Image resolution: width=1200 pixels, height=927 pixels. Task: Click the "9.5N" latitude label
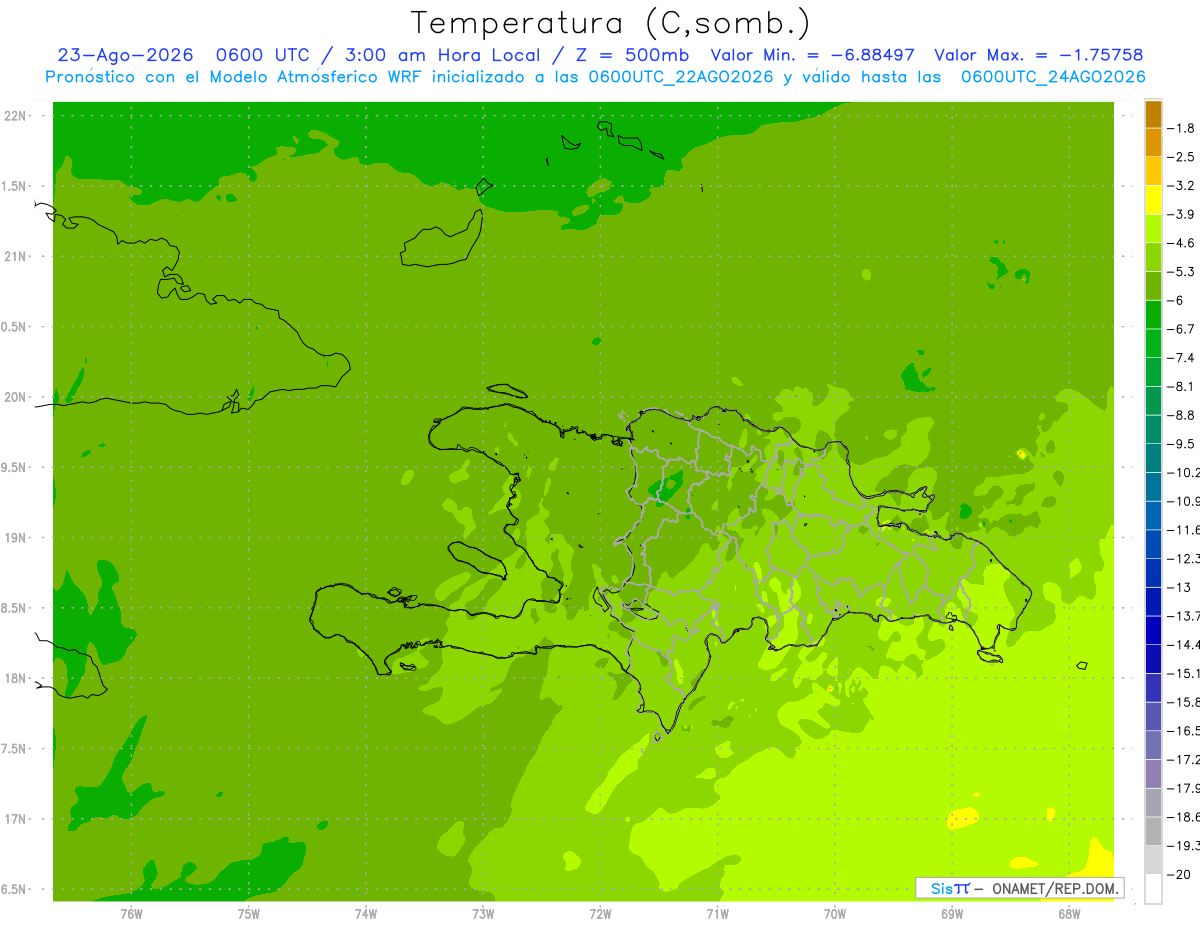(15, 467)
